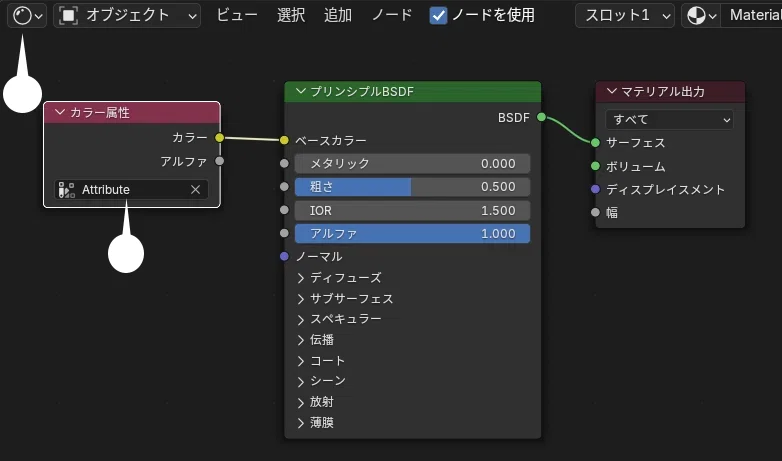Click the 粗さ value slider
Image resolution: width=782 pixels, height=461 pixels.
pyautogui.click(x=412, y=187)
